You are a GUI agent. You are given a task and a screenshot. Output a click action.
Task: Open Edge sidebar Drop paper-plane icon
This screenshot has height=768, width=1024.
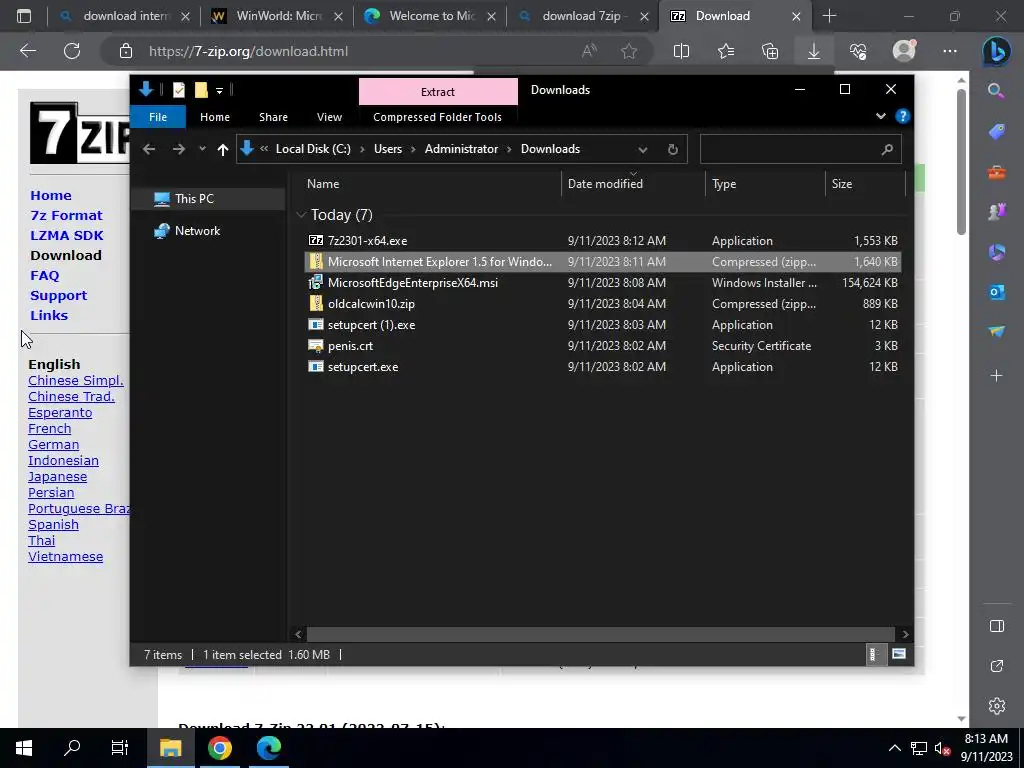(996, 332)
